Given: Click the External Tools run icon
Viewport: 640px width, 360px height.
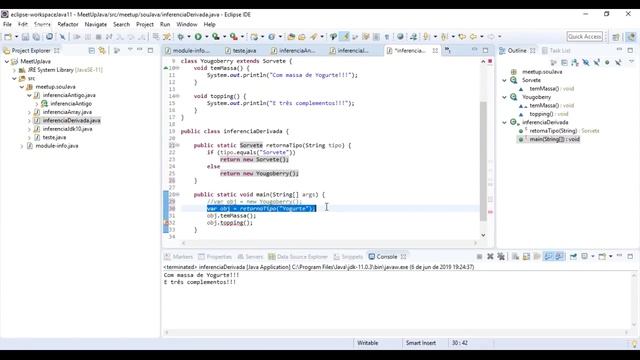Looking at the screenshot, I should point(234,37).
